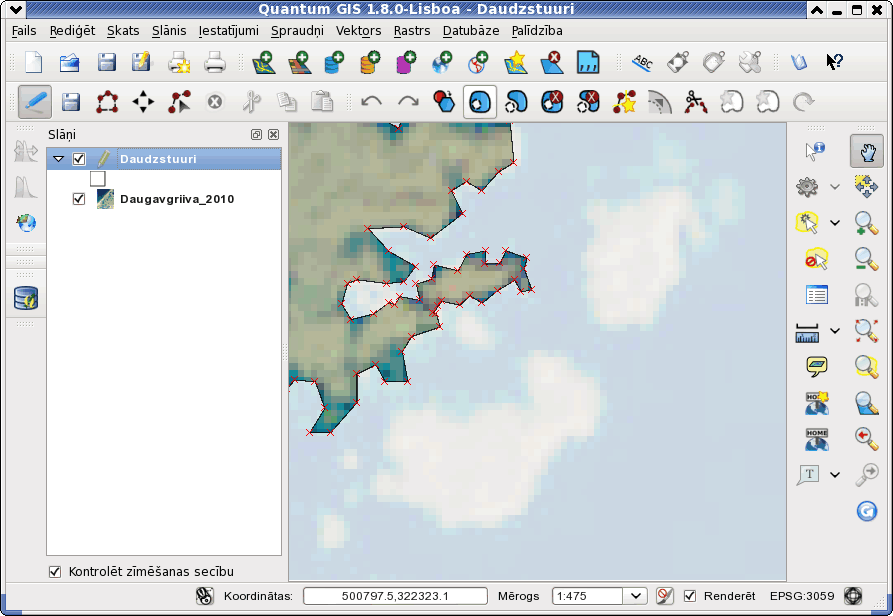Open new print composer icon
This screenshot has height=616, width=893.
[x=179, y=62]
